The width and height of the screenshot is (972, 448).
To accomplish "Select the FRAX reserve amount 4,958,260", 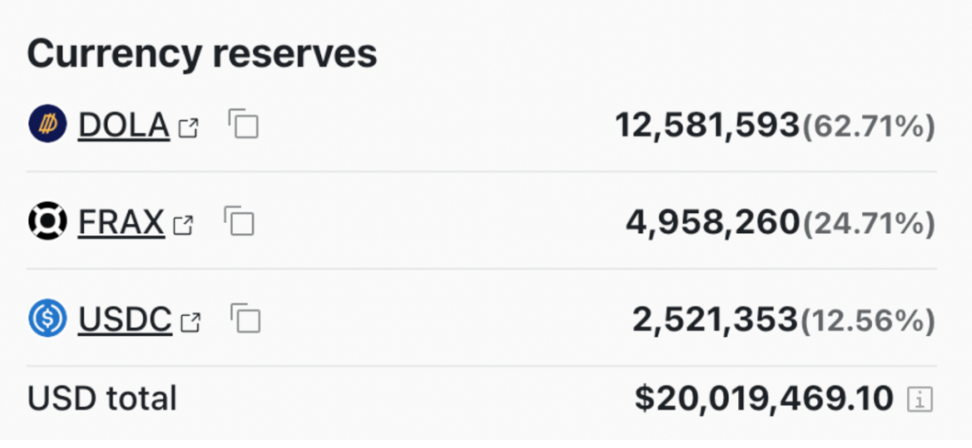I will [713, 223].
